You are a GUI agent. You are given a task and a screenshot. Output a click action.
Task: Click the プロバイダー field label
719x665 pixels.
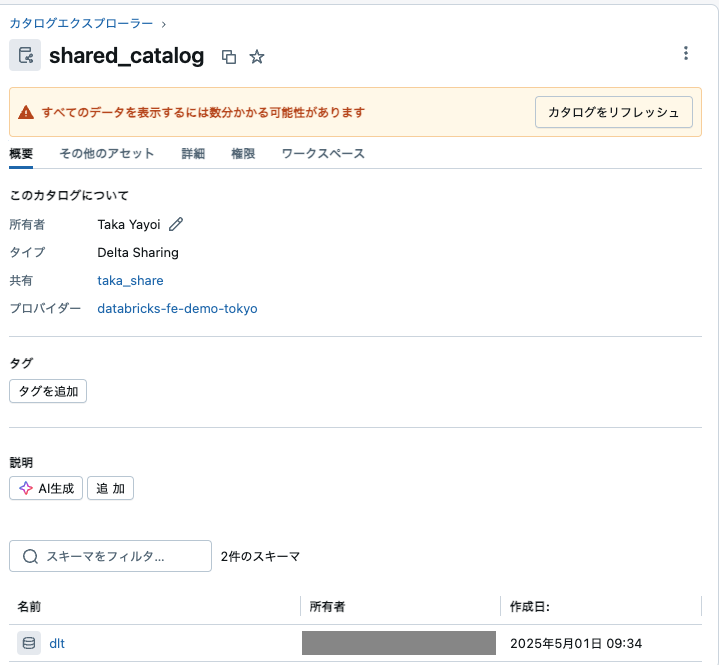pos(45,308)
